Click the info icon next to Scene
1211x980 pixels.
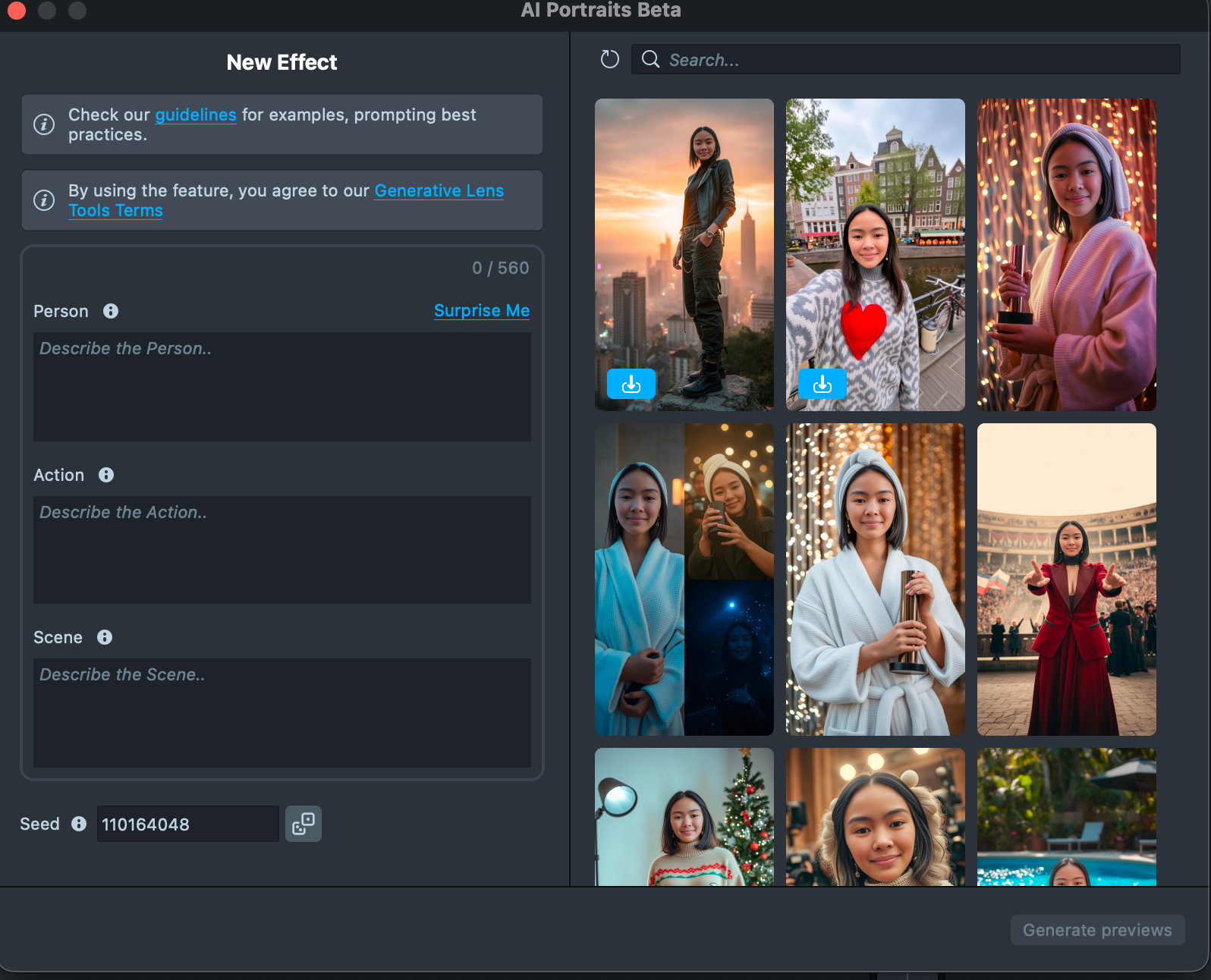point(105,637)
